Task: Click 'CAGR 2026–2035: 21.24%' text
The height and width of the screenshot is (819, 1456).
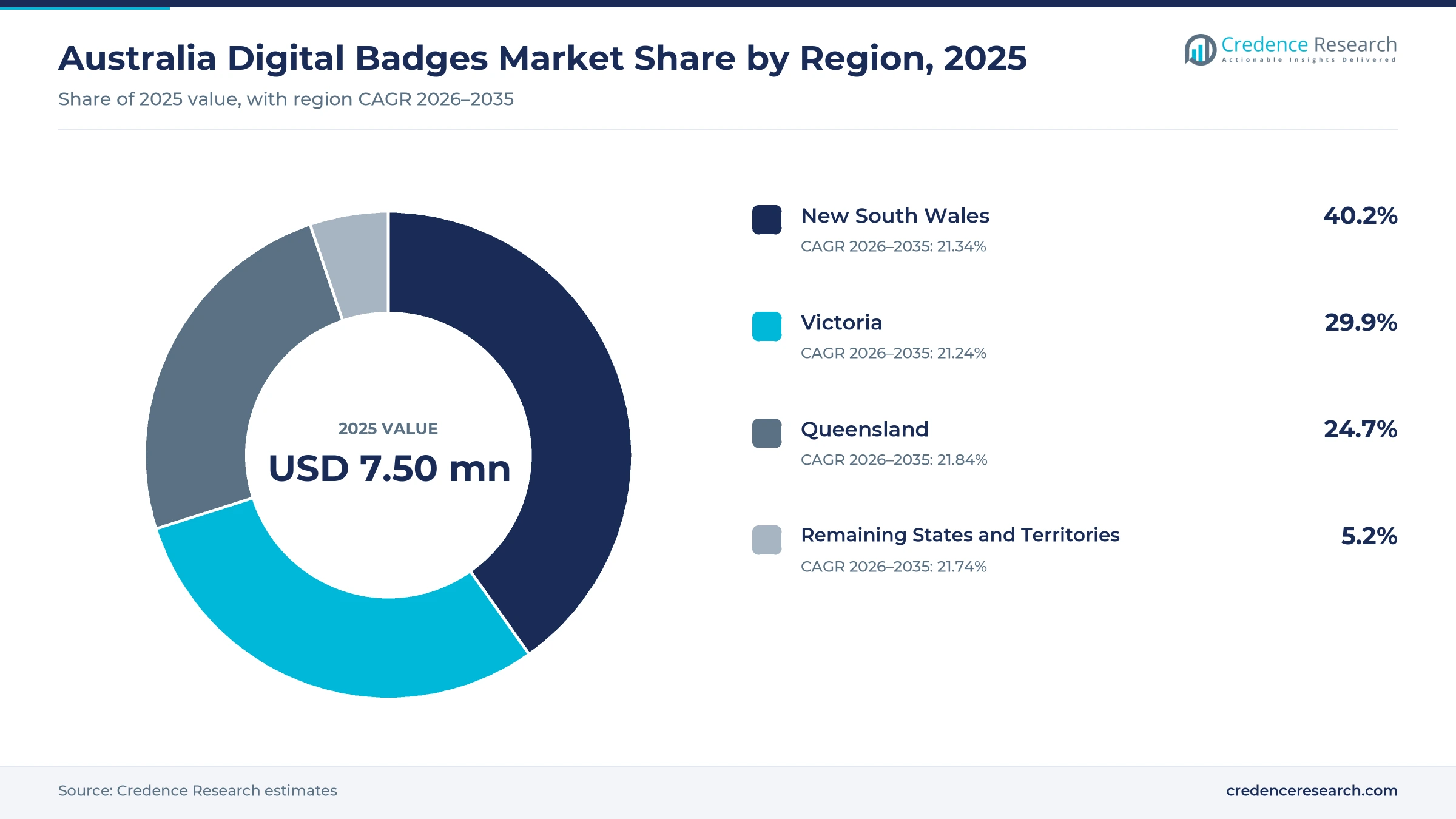Action: (893, 353)
